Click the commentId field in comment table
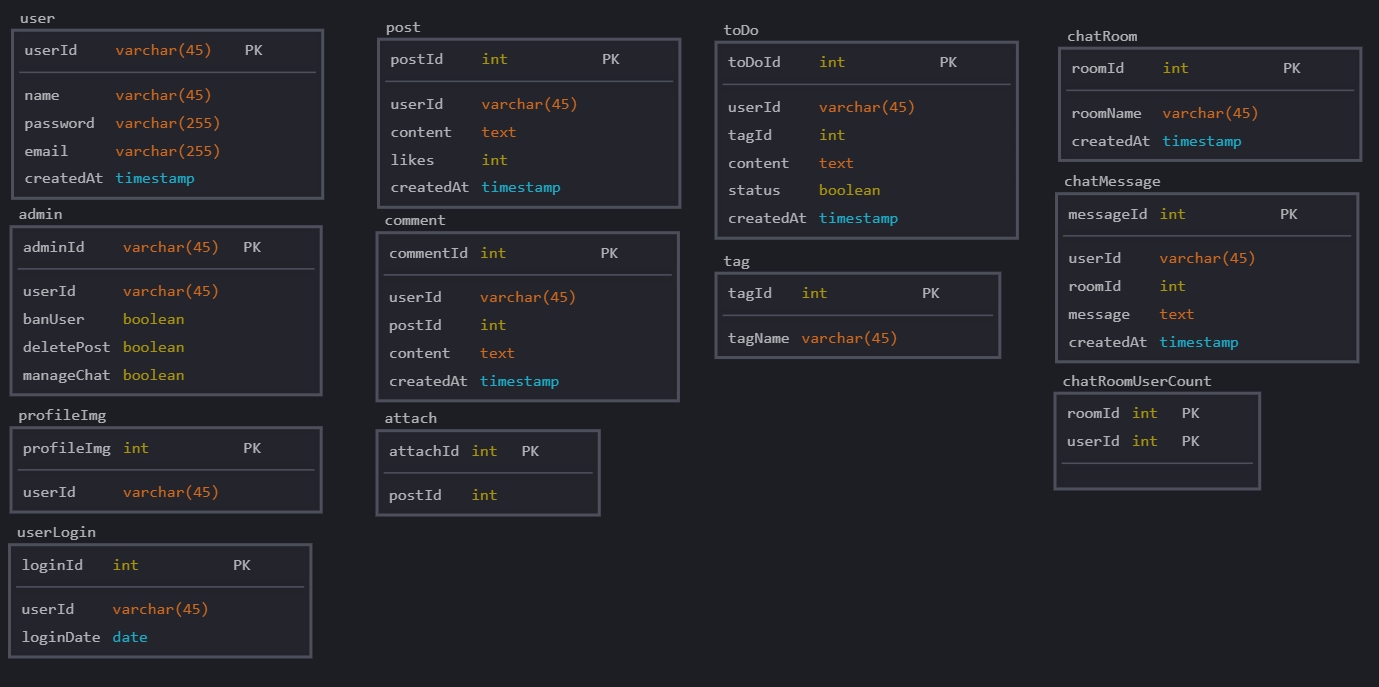 428,253
